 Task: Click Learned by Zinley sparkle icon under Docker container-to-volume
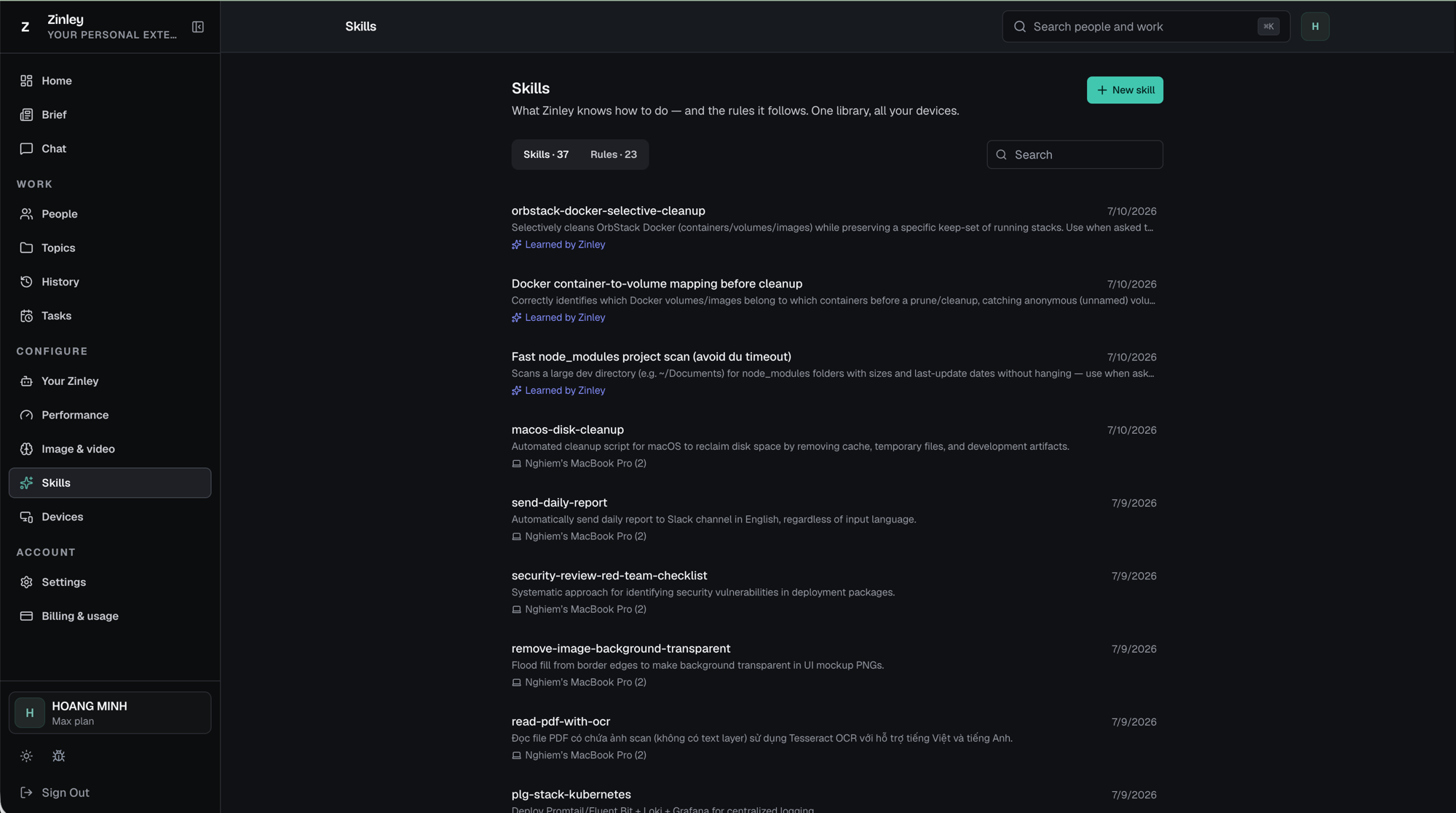(x=516, y=317)
